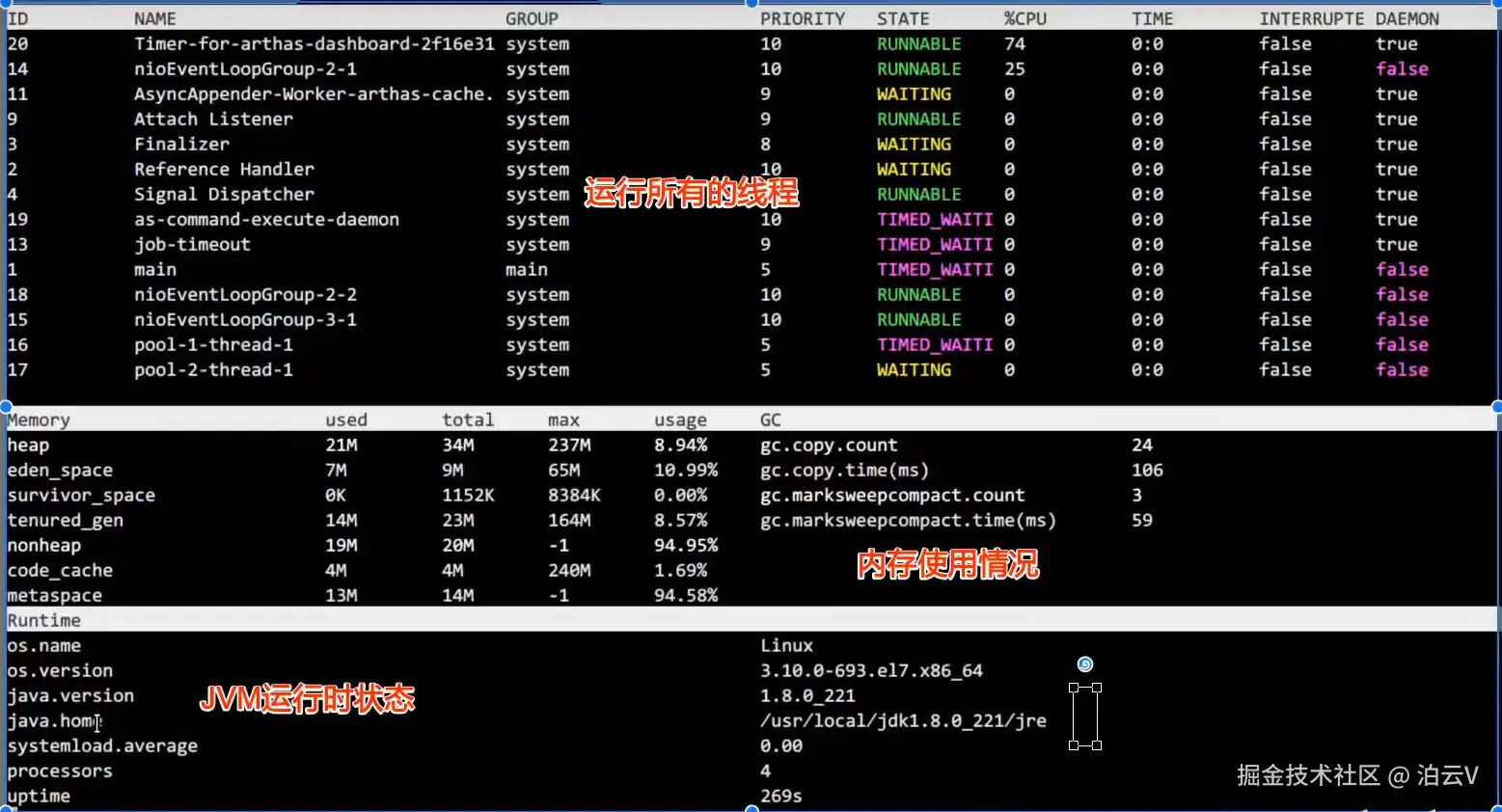Image resolution: width=1502 pixels, height=812 pixels.
Task: Select the Finalizer thread name
Action: pos(182,144)
